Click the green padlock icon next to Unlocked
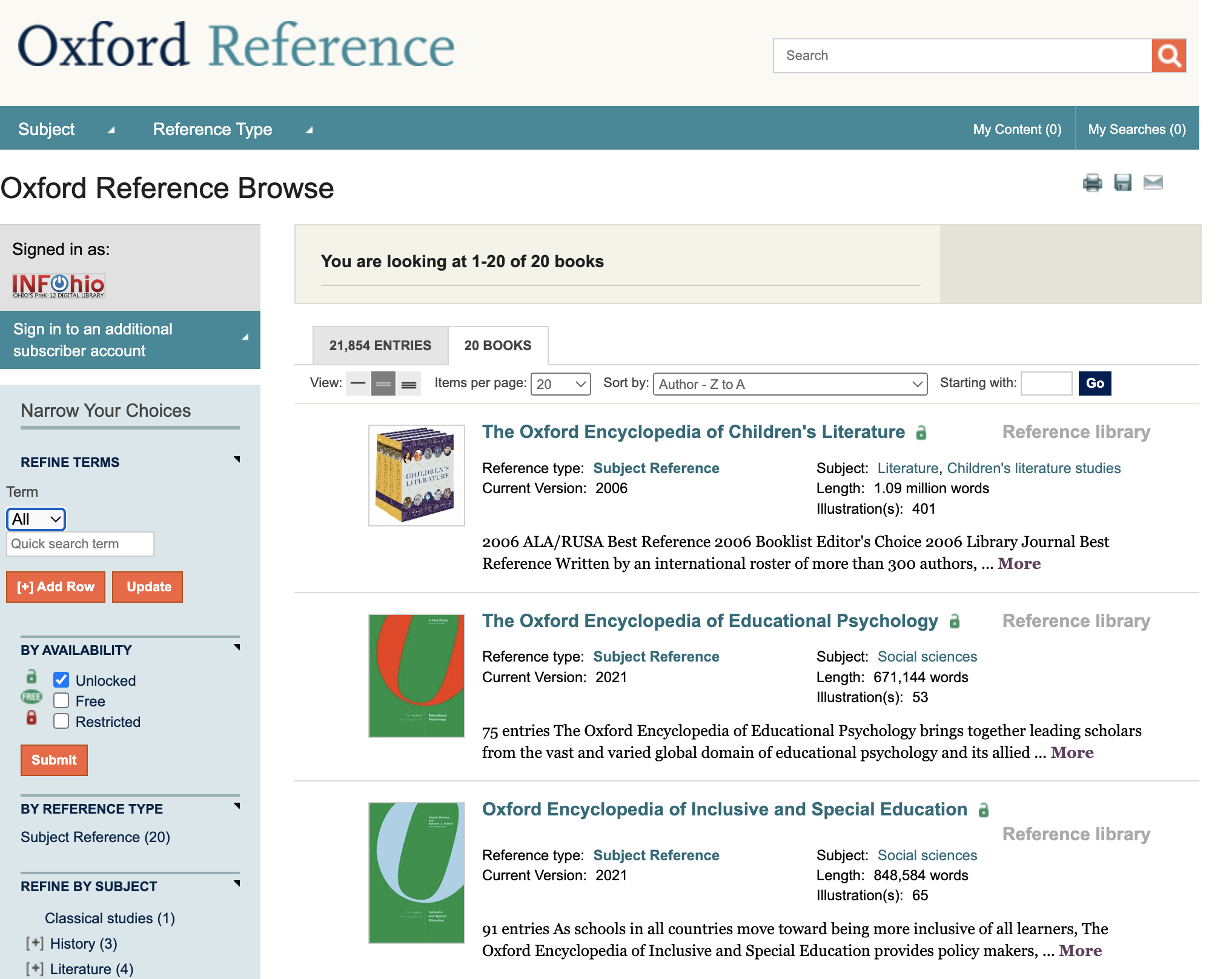This screenshot has width=1232, height=979. 31,677
